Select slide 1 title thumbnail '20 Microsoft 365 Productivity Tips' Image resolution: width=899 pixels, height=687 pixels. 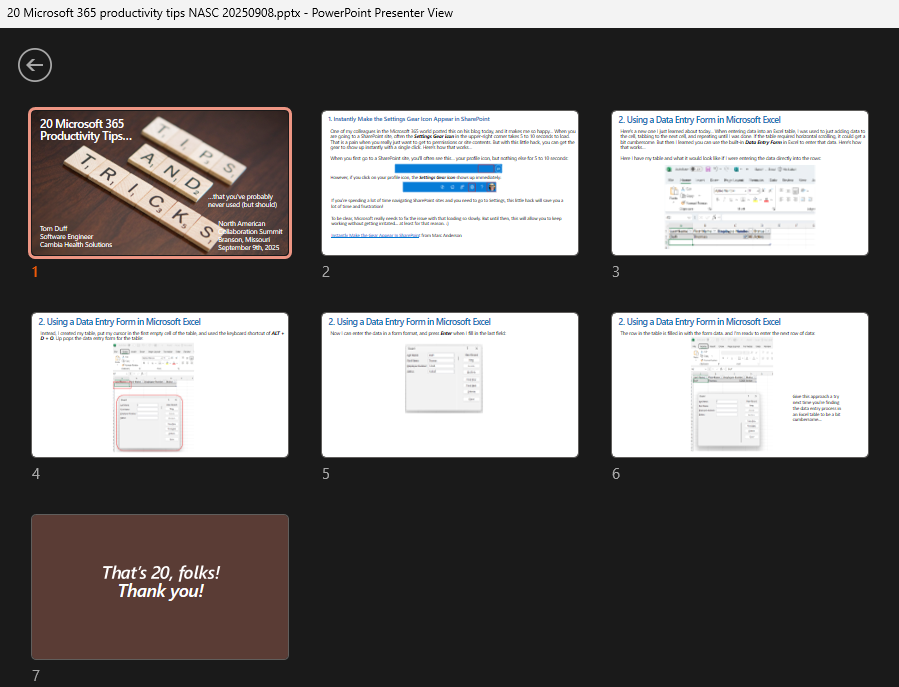[x=160, y=183]
